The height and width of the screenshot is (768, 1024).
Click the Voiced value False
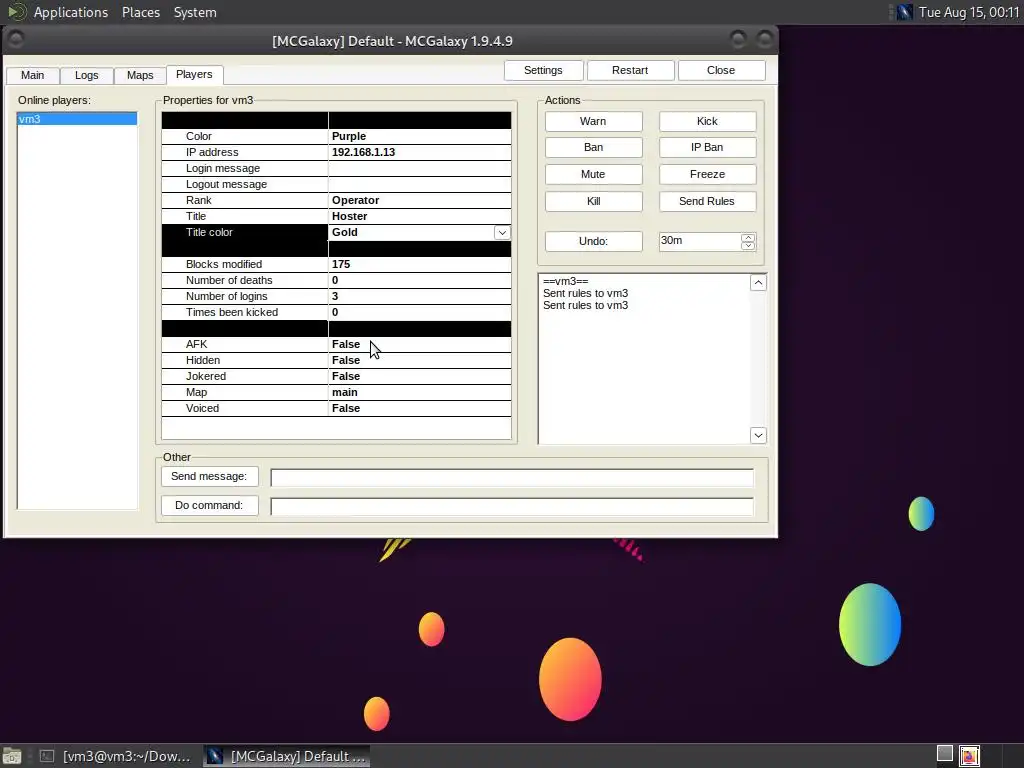[x=419, y=408]
